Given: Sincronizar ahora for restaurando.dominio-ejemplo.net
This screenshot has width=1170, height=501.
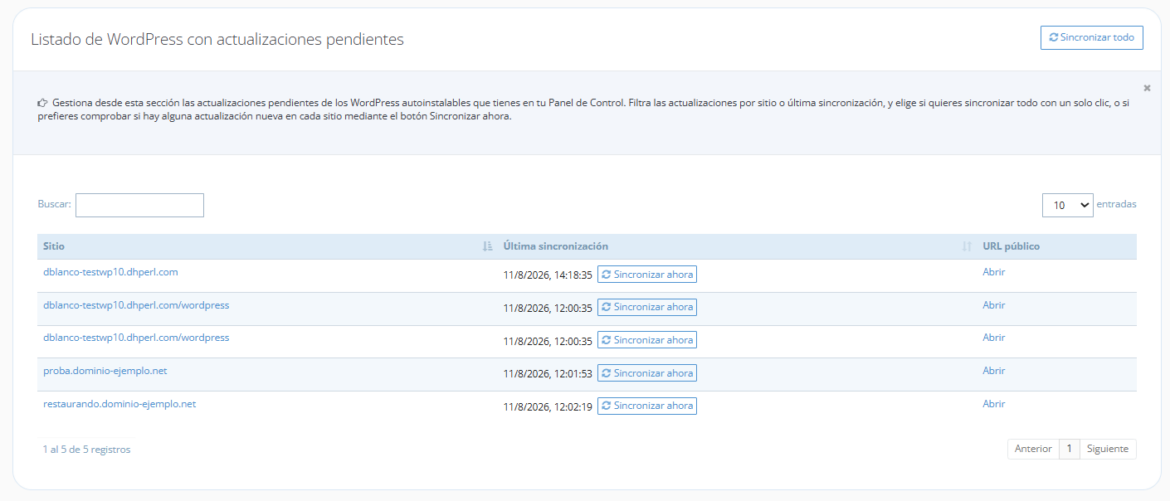Looking at the screenshot, I should tap(647, 405).
